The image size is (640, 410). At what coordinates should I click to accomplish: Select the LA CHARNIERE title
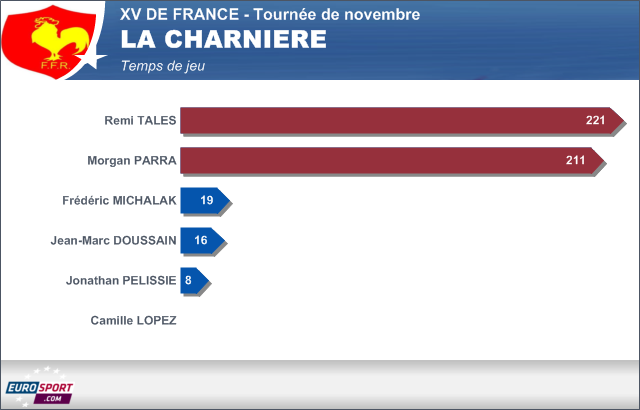pos(222,40)
